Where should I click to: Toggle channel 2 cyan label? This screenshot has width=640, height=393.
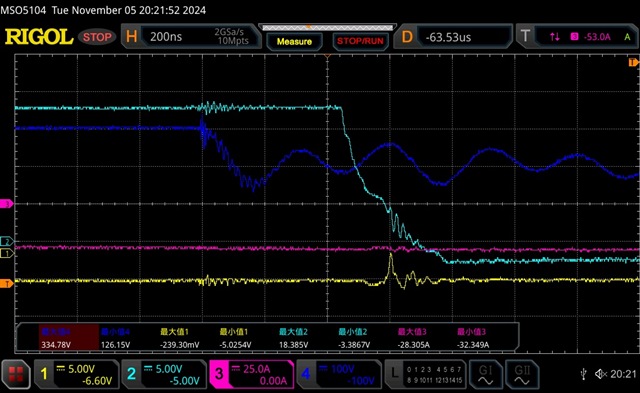click(164, 374)
